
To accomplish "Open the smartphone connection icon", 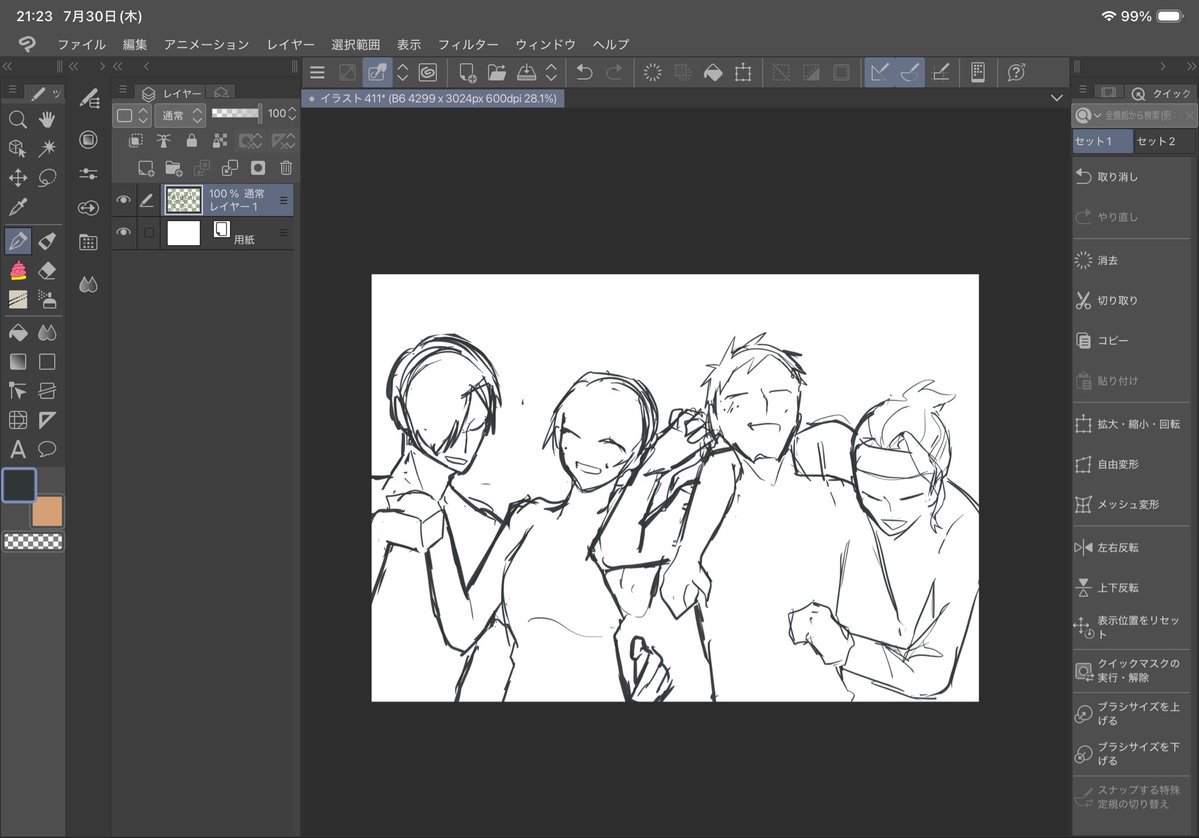I will coord(977,73).
